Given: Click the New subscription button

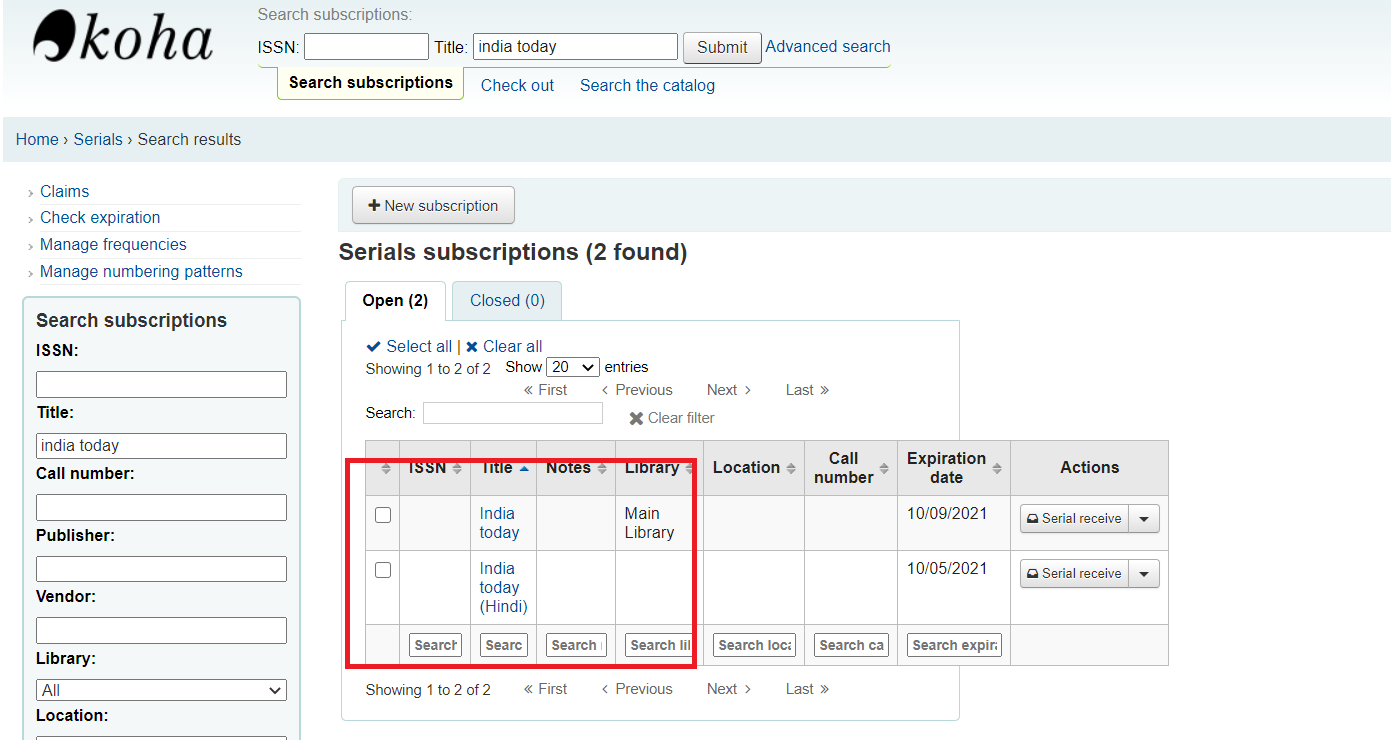Looking at the screenshot, I should [x=433, y=206].
